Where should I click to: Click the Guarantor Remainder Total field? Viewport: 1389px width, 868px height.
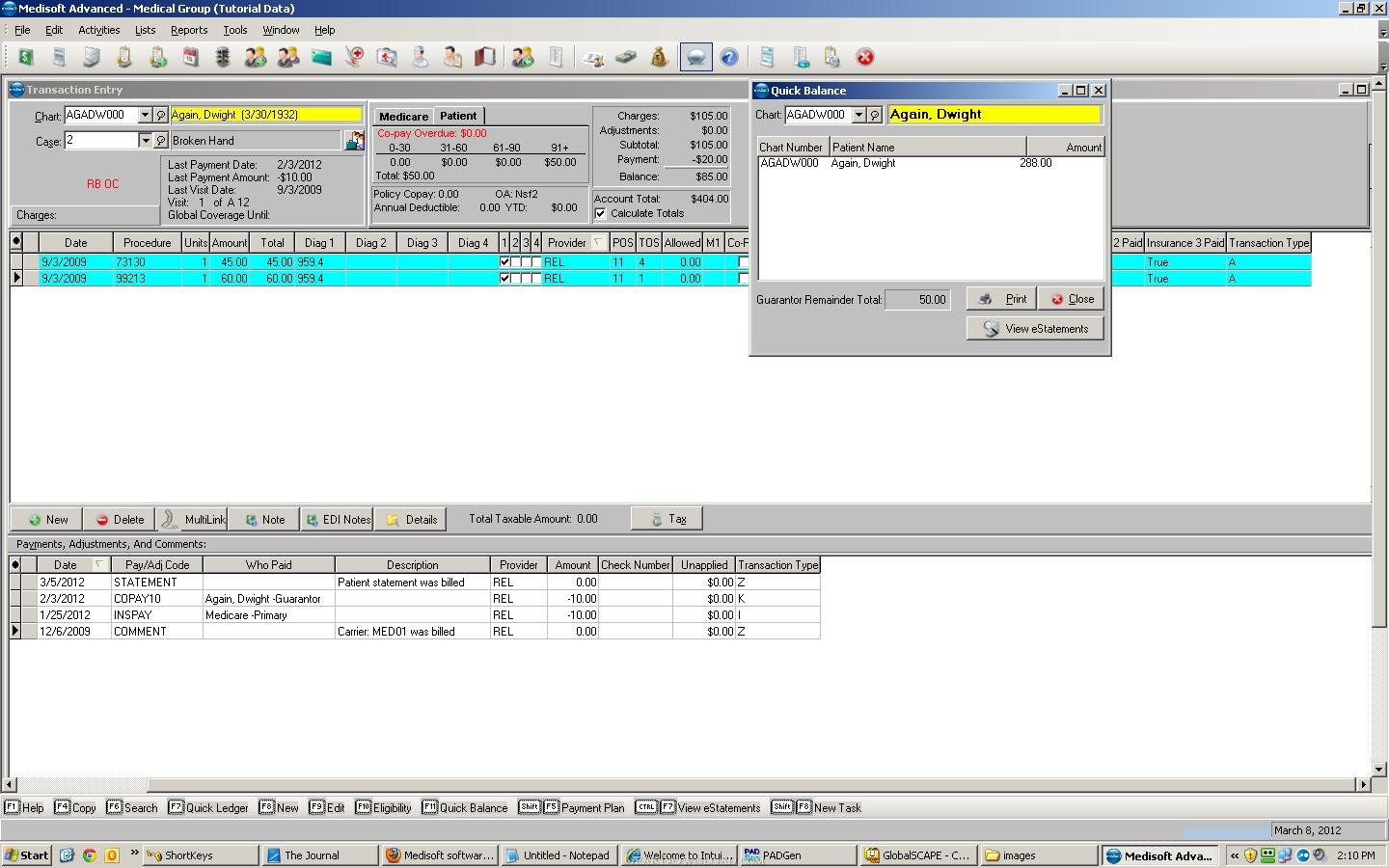pos(917,300)
